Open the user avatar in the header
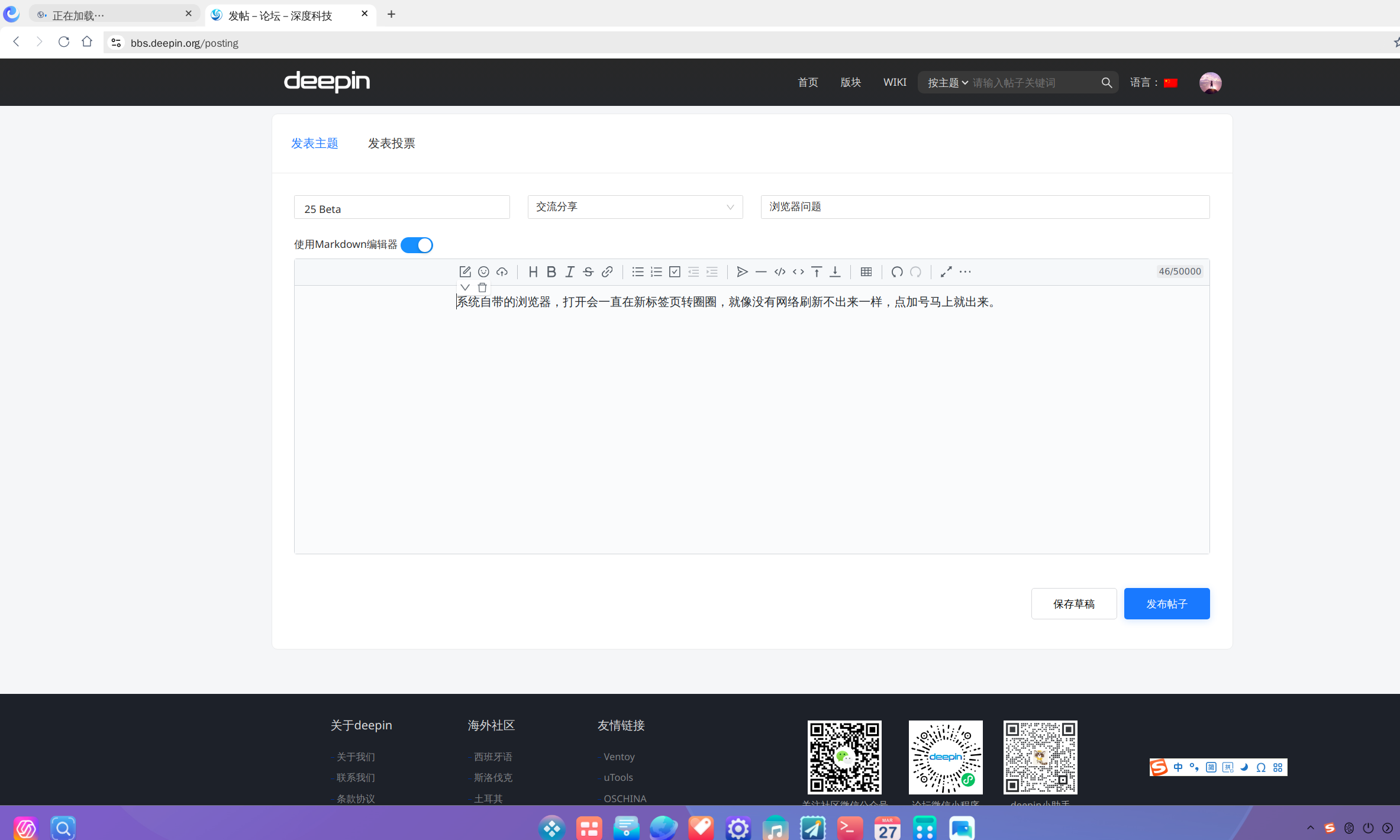The width and height of the screenshot is (1400, 840). point(1210,83)
